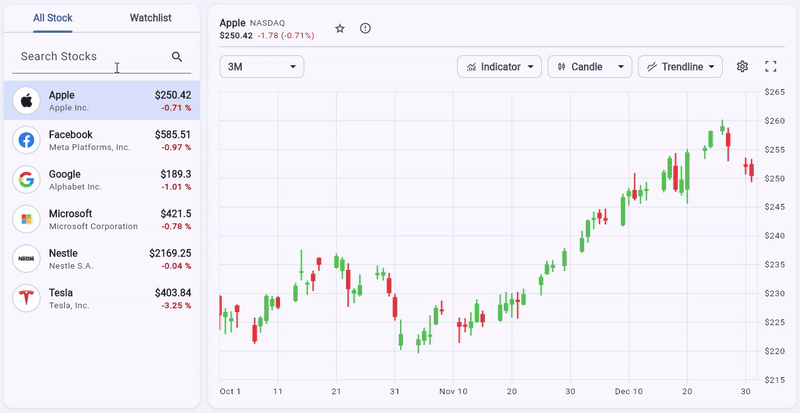
Task: Click the Nestle S.A. subtitle
Action: [71, 266]
